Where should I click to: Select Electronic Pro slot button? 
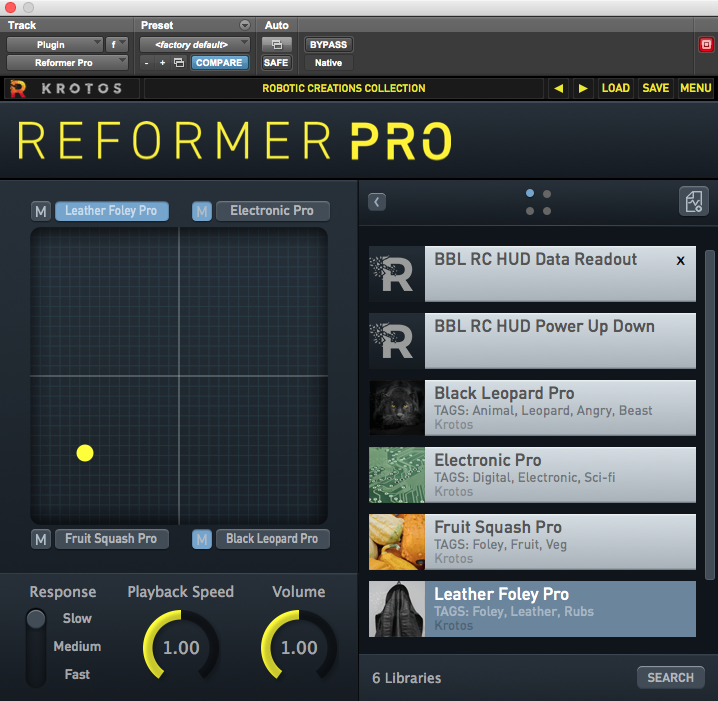pyautogui.click(x=272, y=211)
